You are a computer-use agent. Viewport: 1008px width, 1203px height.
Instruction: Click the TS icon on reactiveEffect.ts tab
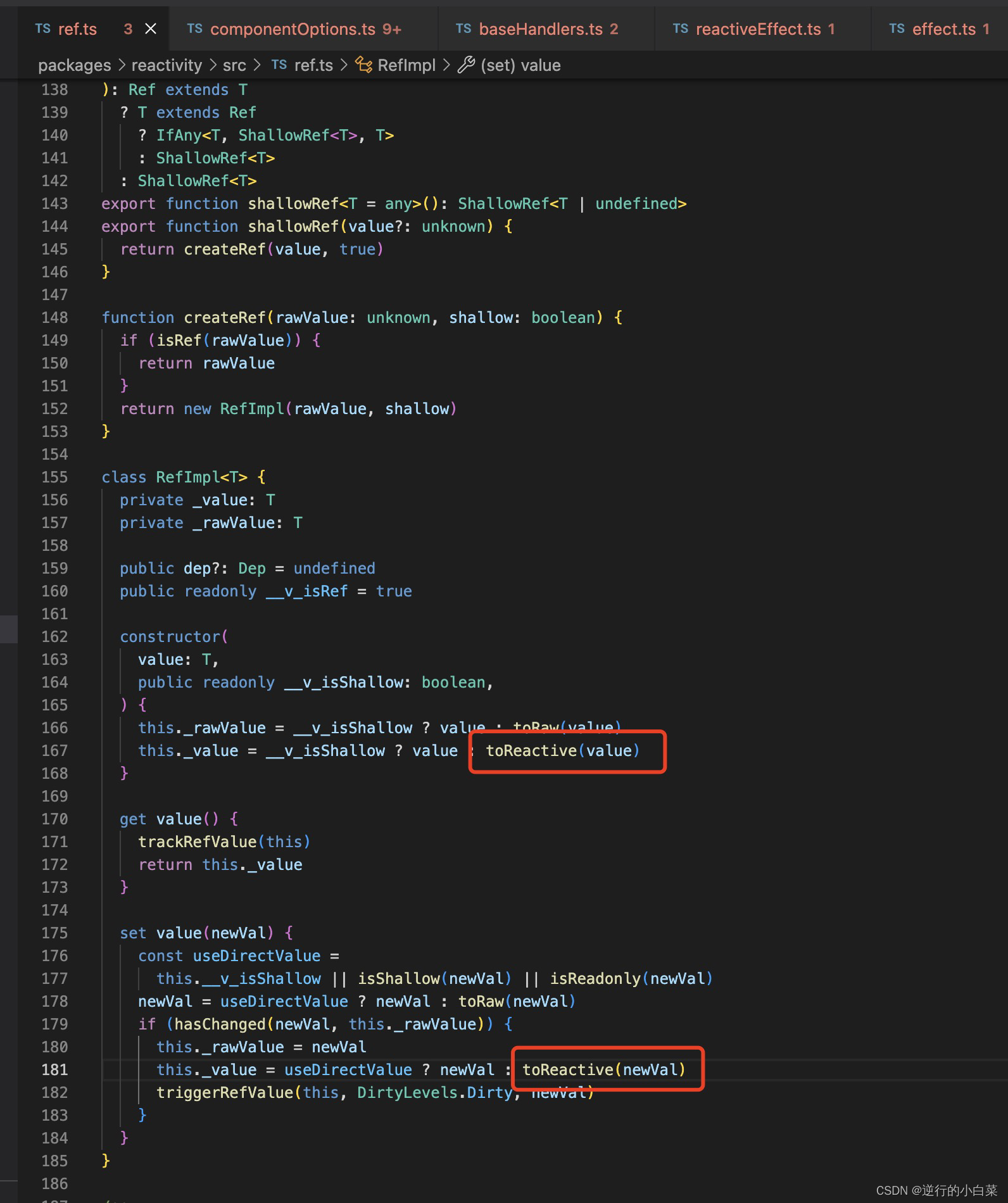[x=681, y=29]
